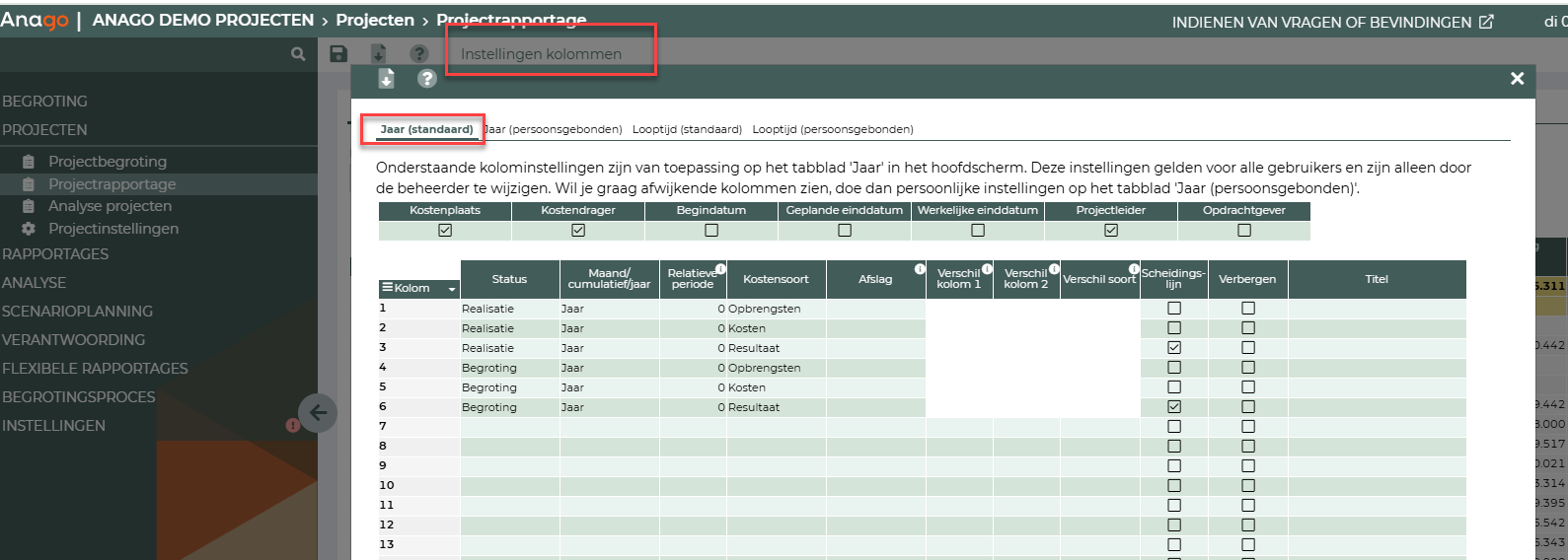The width and height of the screenshot is (1568, 560).
Task: Click the clipboard icon beside Projectbegroting
Action: click(x=29, y=162)
